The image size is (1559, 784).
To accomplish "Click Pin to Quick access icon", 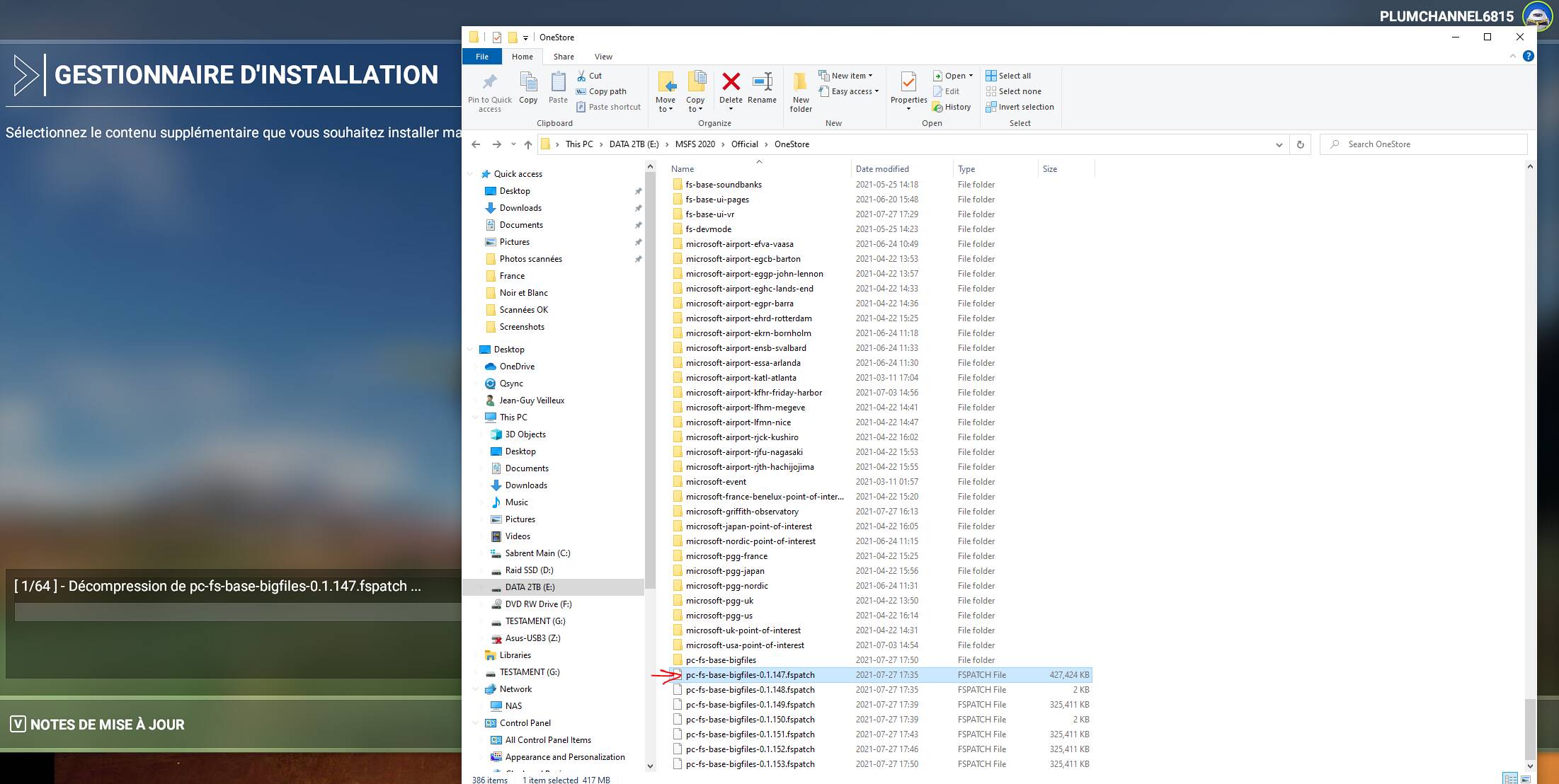I will [489, 83].
